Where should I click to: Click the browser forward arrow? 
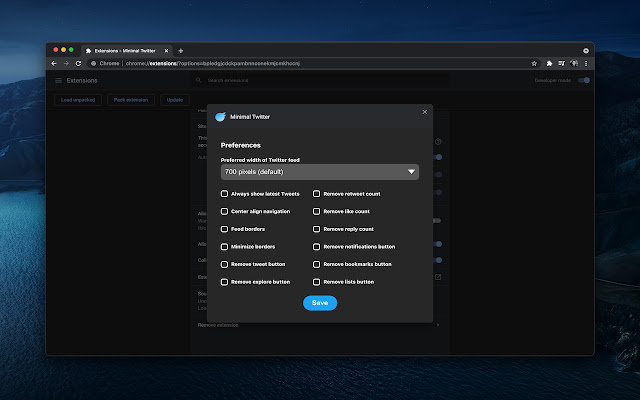pyautogui.click(x=66, y=63)
